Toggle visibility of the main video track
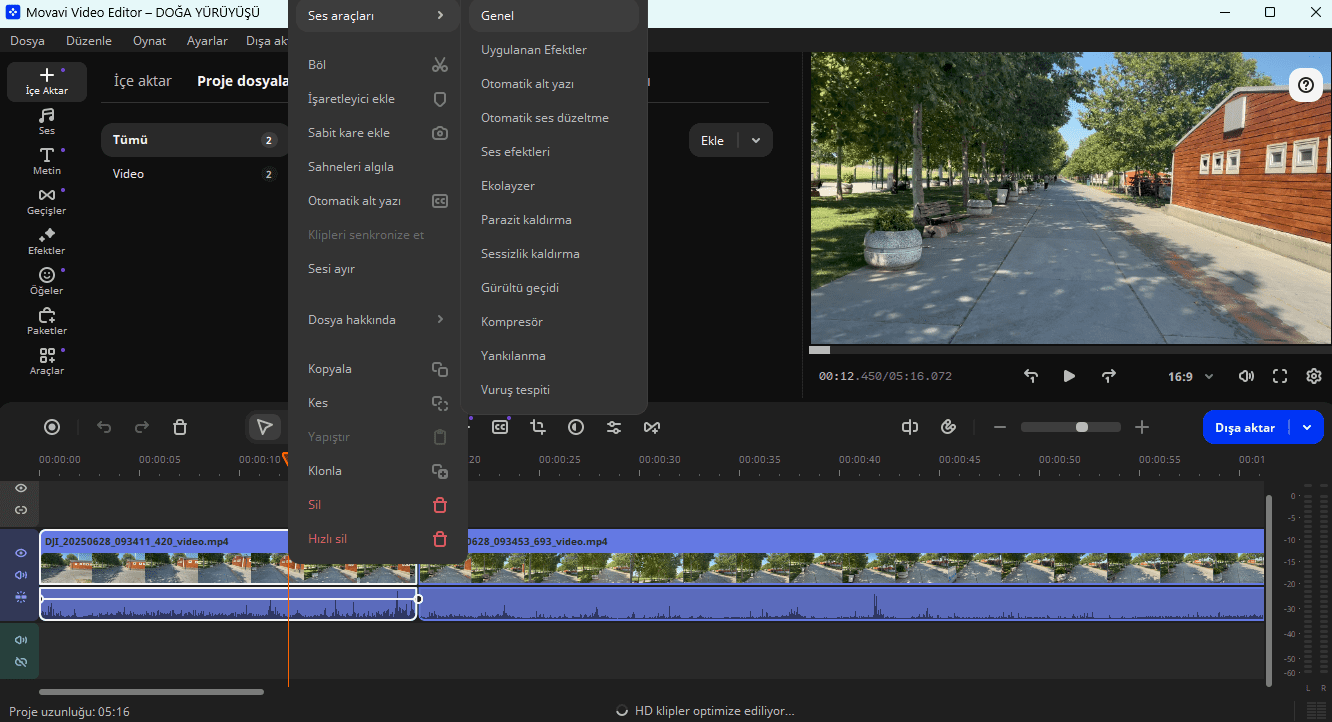This screenshot has height=722, width=1332. tap(21, 553)
